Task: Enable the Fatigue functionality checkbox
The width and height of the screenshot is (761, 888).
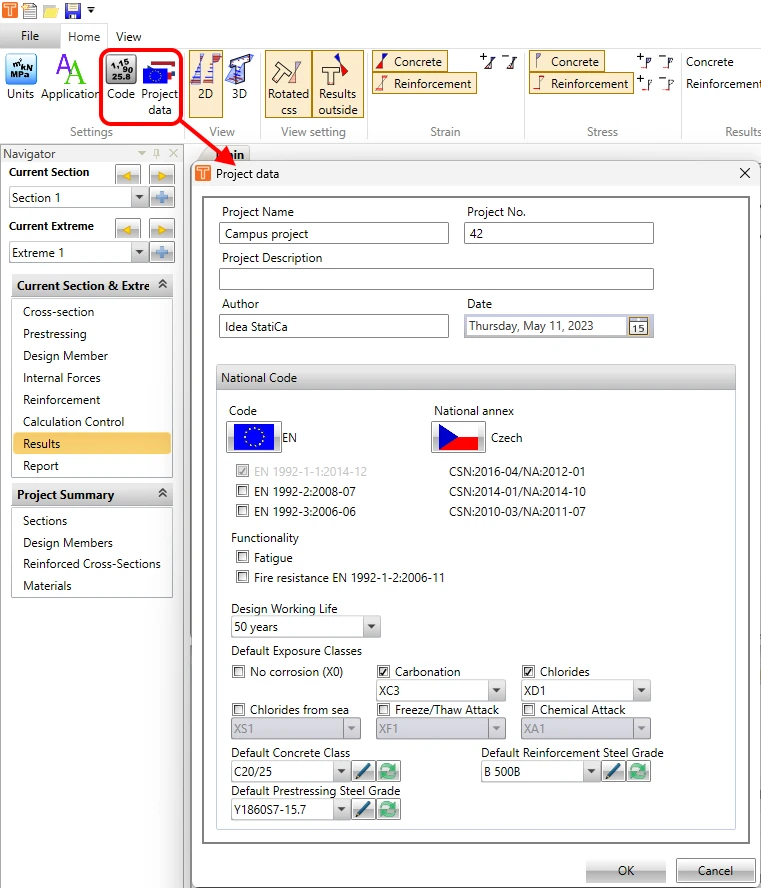Action: [242, 557]
